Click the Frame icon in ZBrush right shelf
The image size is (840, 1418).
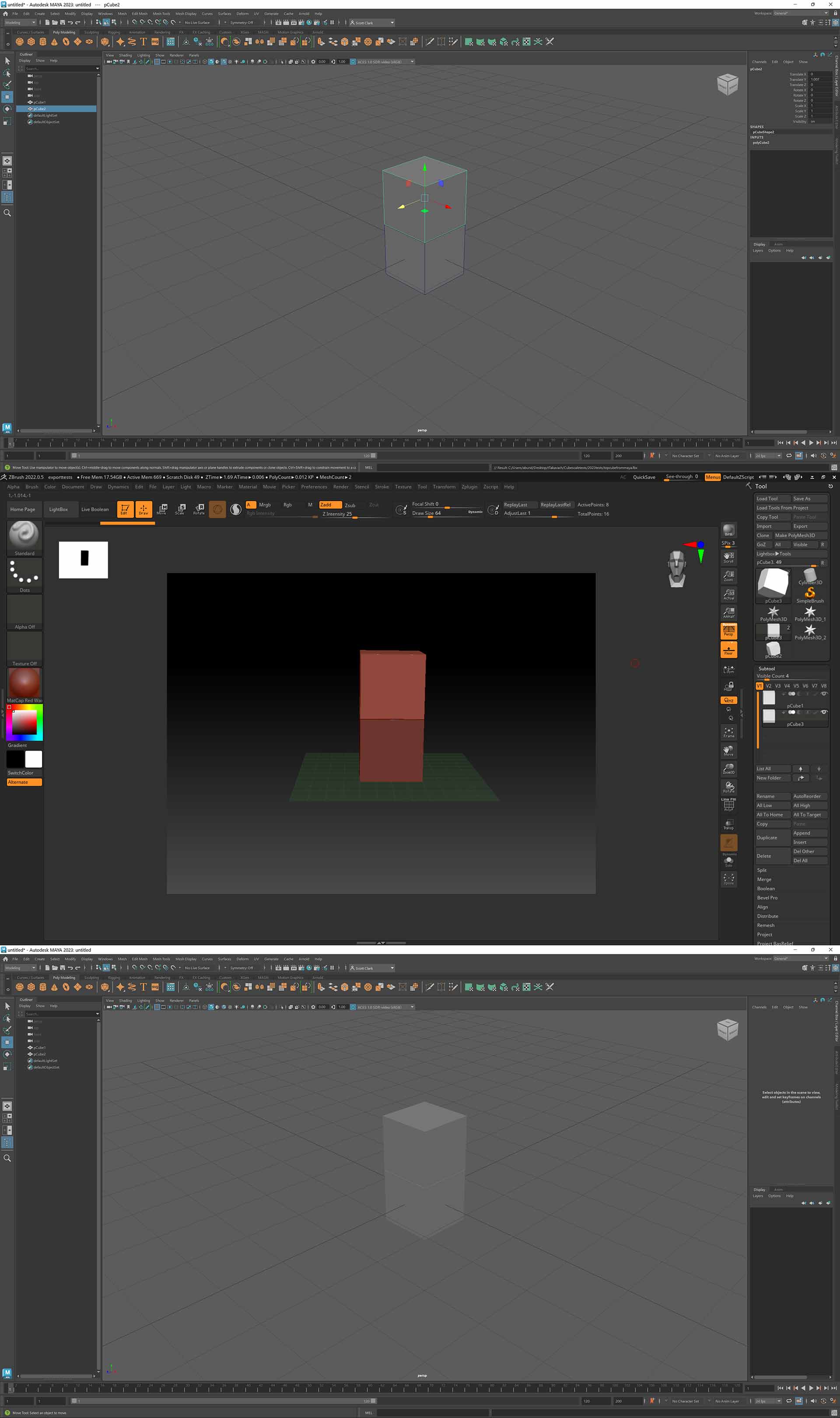point(728,732)
